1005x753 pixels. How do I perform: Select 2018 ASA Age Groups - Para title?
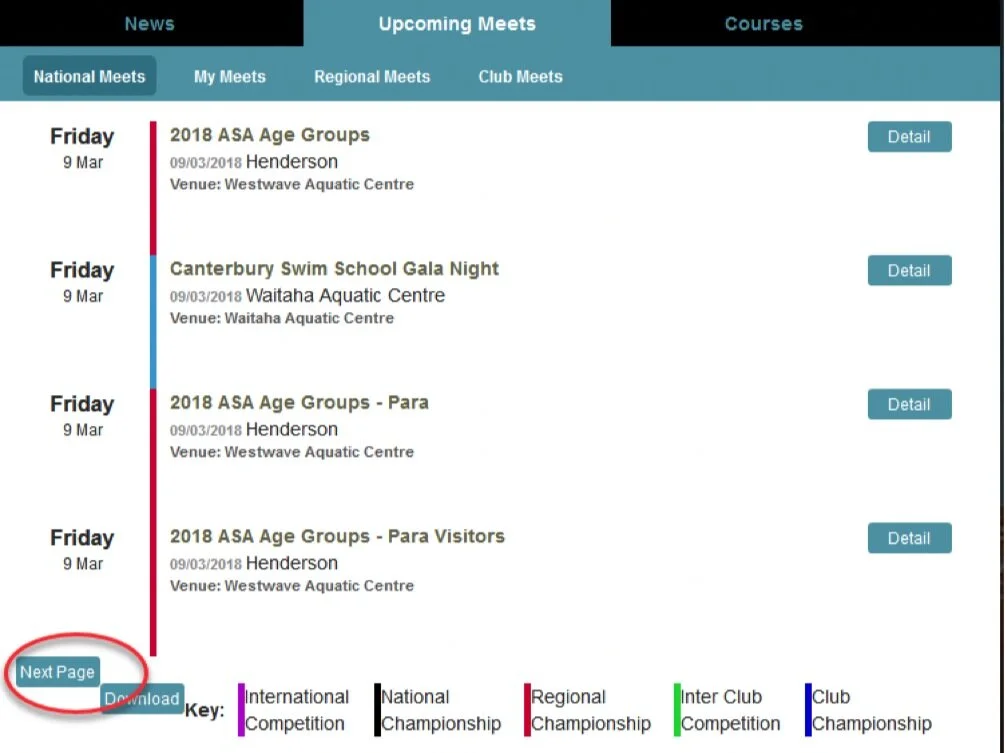[299, 402]
